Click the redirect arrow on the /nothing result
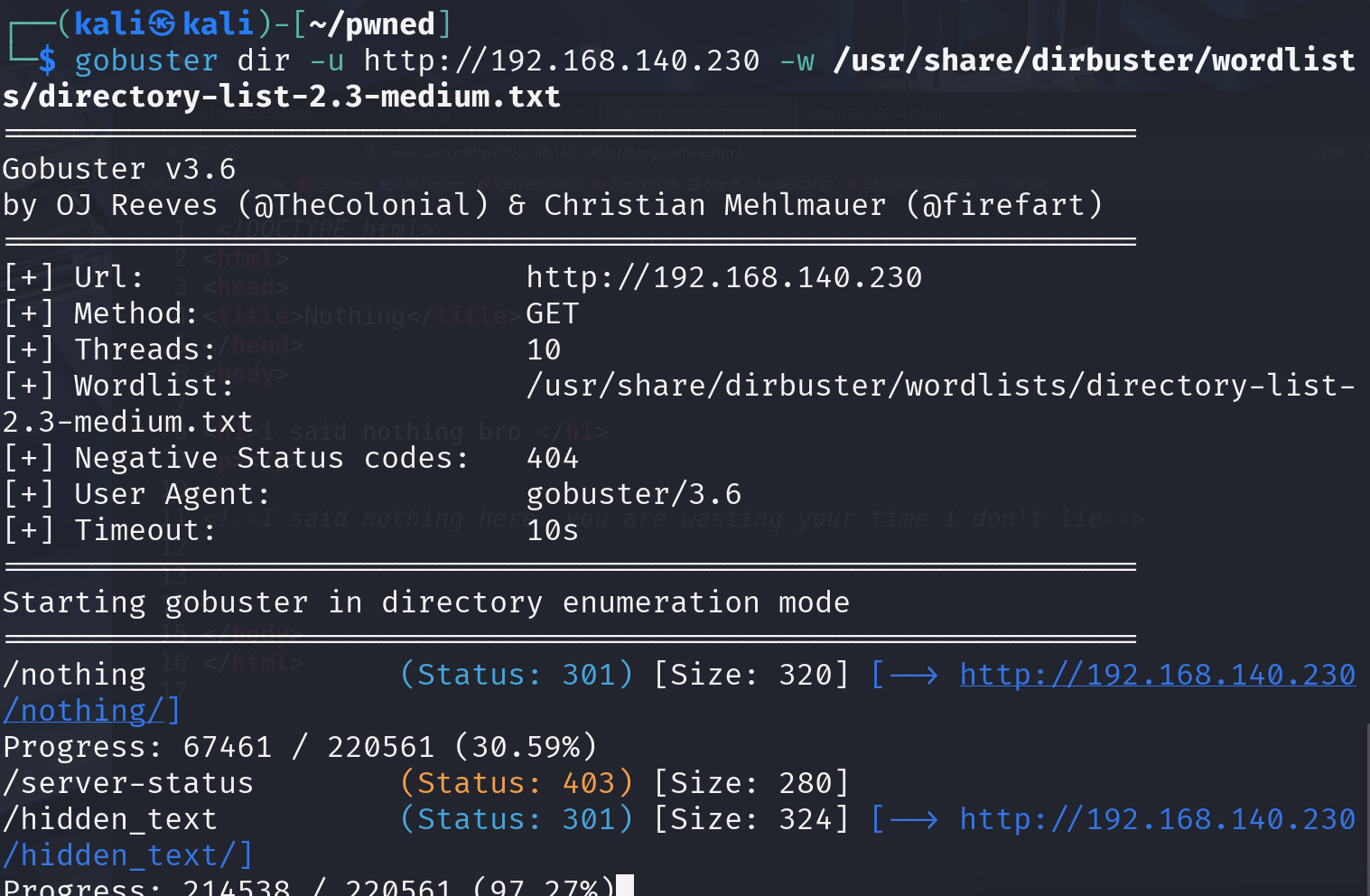The width and height of the screenshot is (1370, 896). [x=913, y=675]
